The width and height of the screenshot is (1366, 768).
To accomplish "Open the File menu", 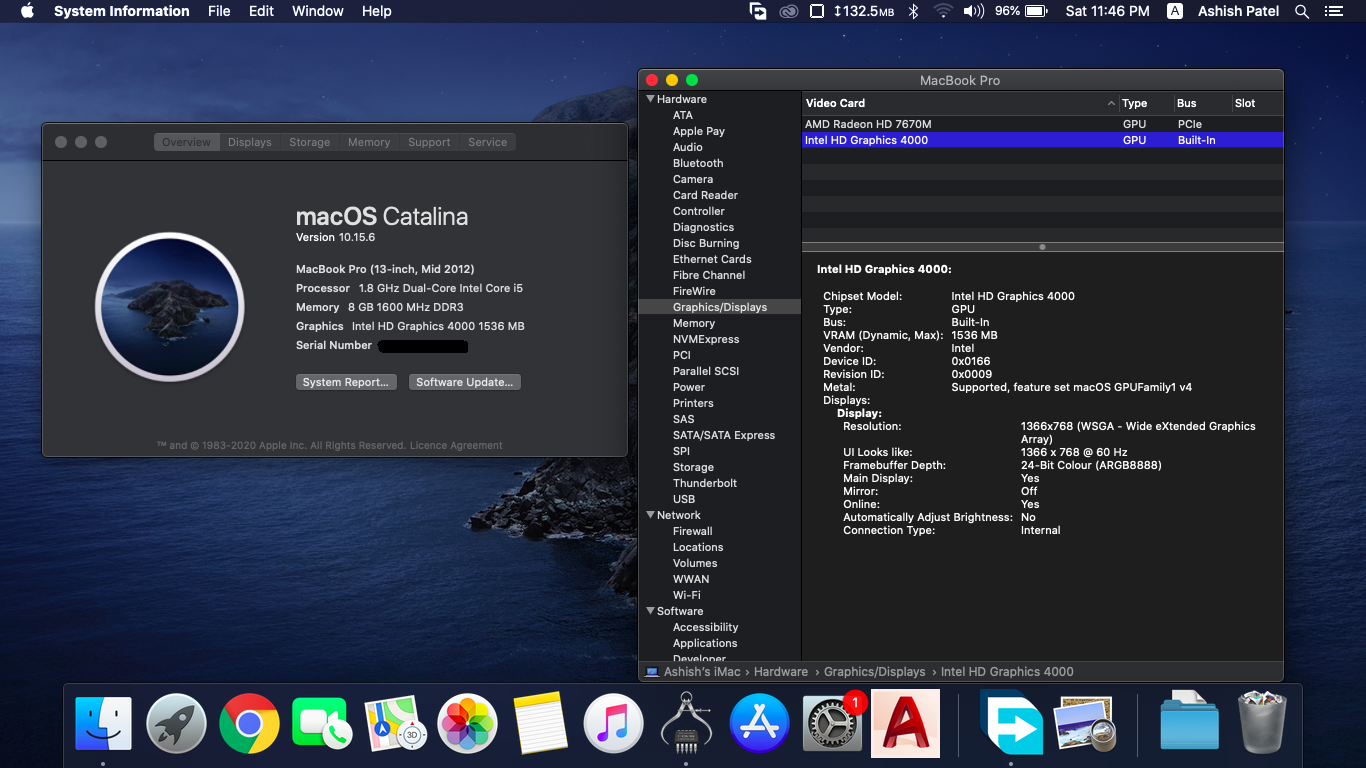I will [219, 11].
